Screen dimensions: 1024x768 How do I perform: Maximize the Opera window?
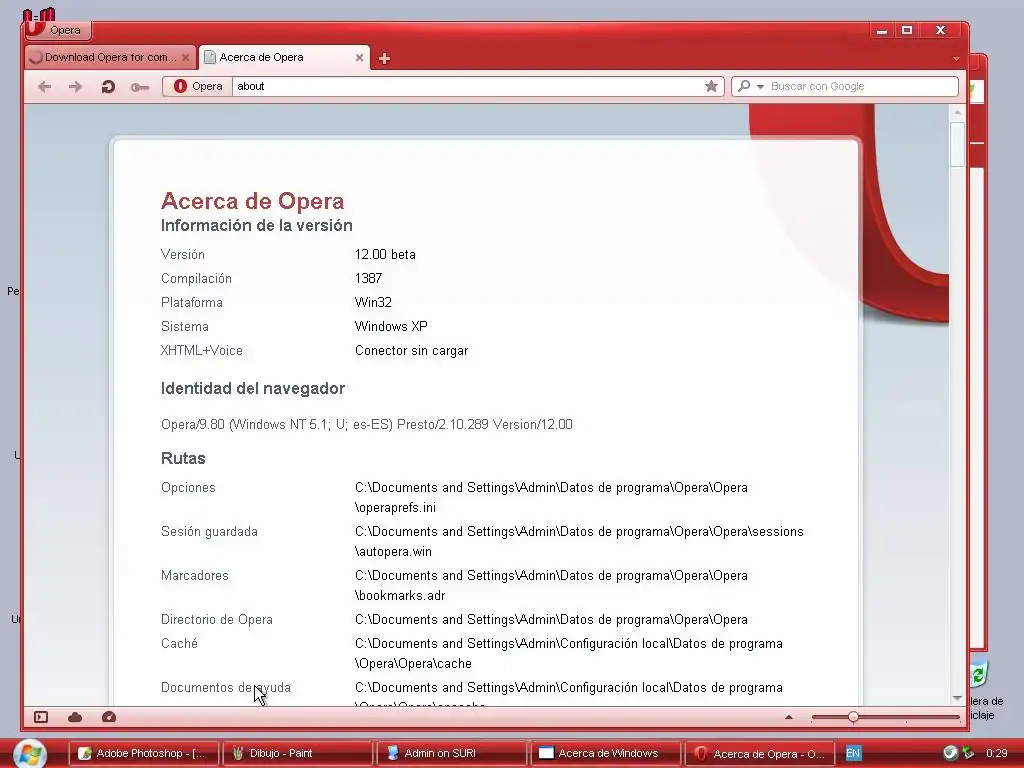point(907,31)
